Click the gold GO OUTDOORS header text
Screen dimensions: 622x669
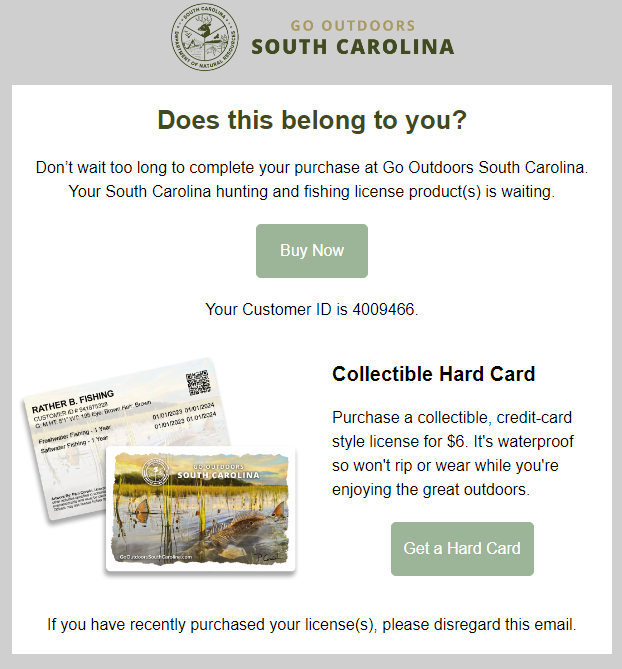tap(352, 26)
